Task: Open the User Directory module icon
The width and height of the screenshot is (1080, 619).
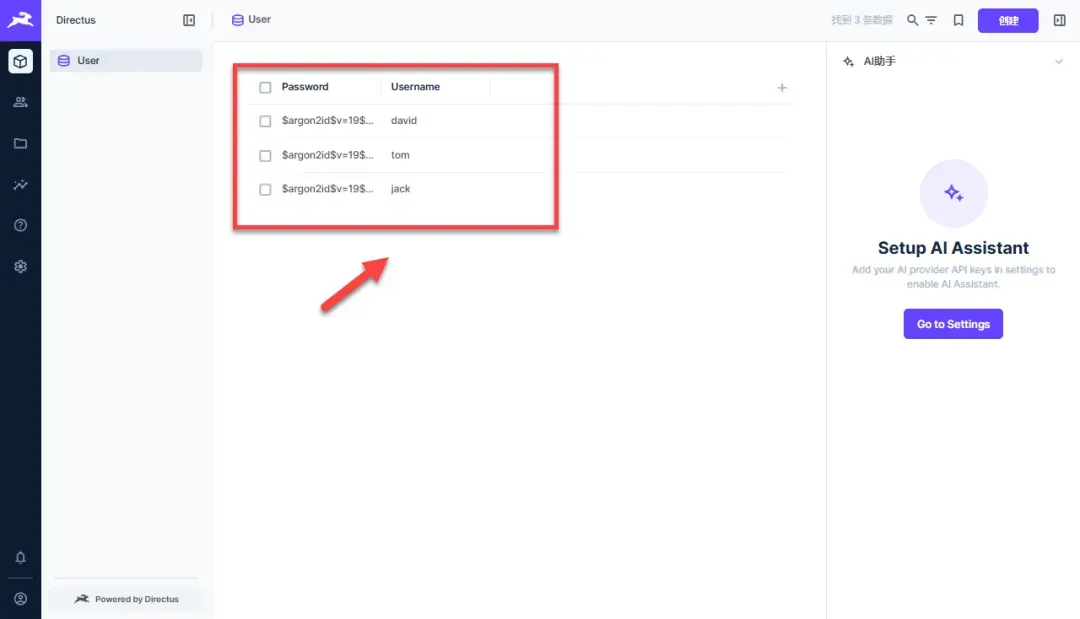Action: coord(20,102)
